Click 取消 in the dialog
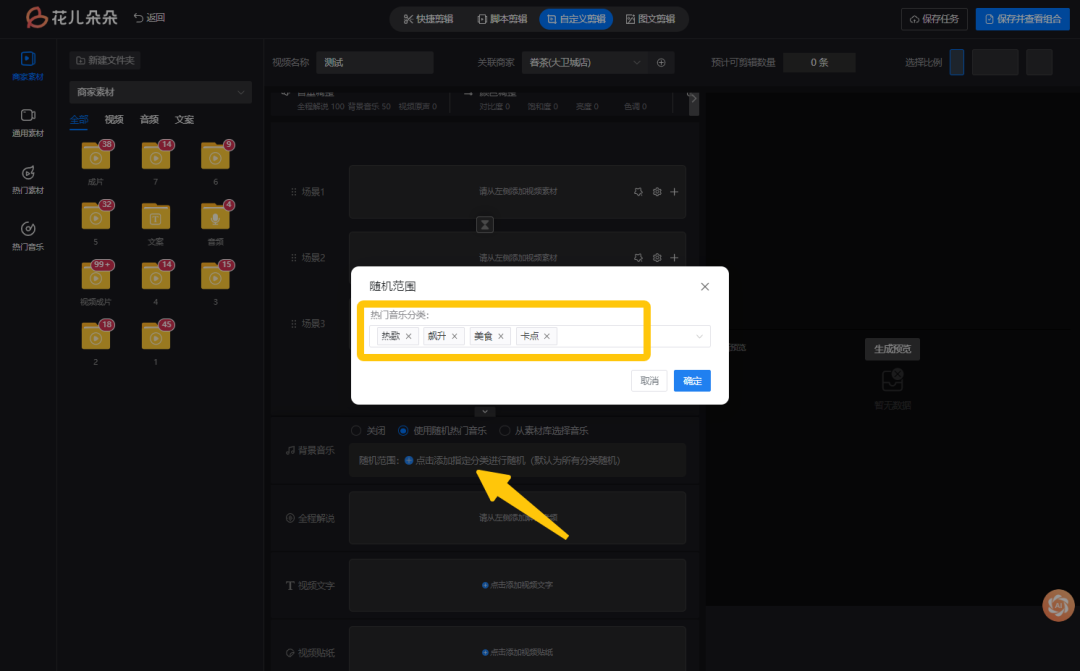Viewport: 1080px width, 671px height. coord(649,381)
